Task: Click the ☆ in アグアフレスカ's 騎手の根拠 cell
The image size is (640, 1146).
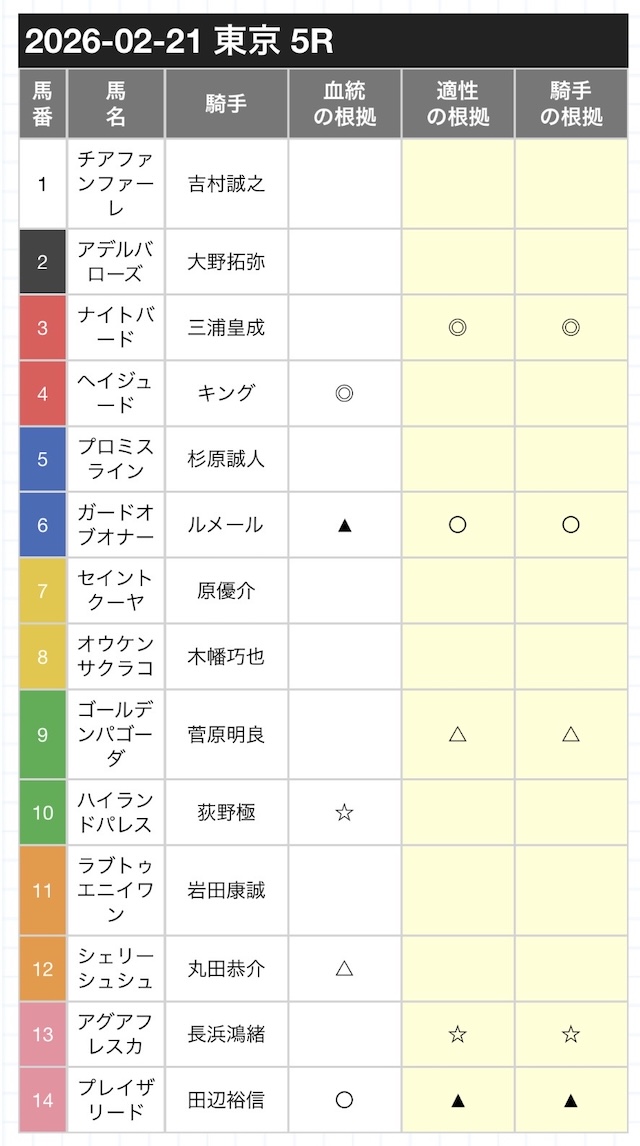Action: pos(570,1034)
